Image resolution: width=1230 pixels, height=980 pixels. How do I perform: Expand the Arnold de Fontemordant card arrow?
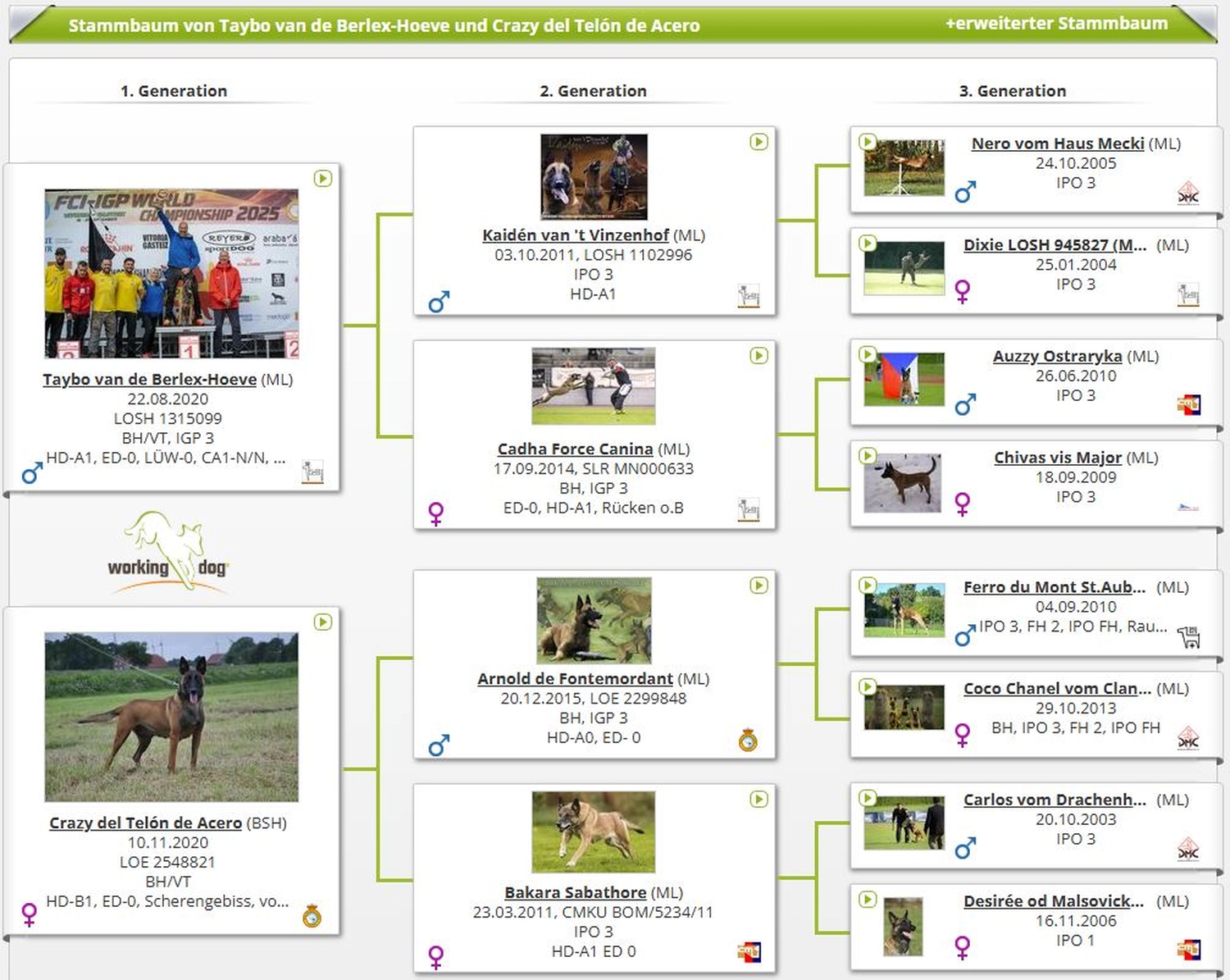click(758, 586)
